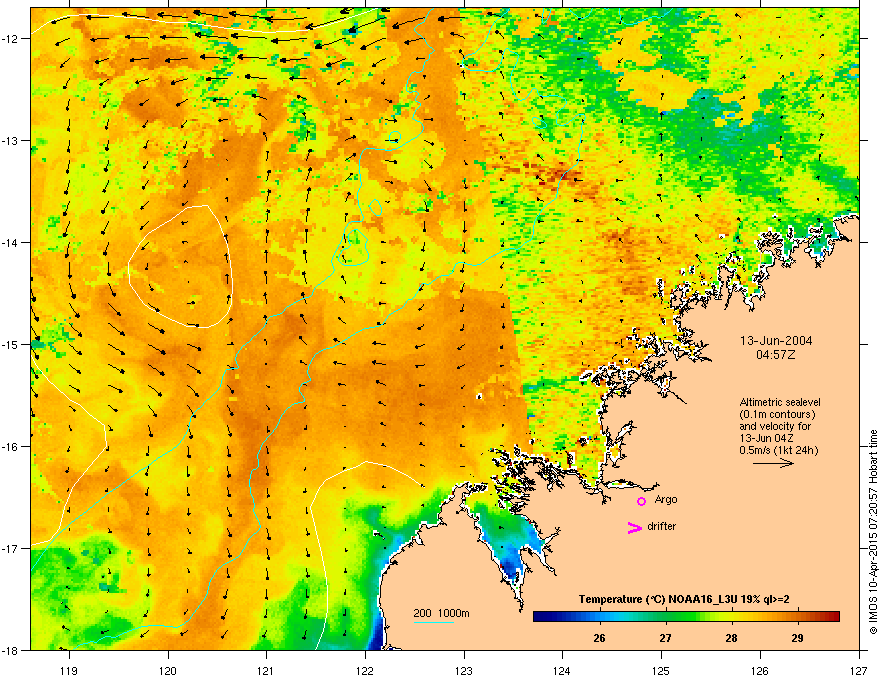This screenshot has width=880, height=680.
Task: Click the longitude axis label '127'
Action: 859,670
